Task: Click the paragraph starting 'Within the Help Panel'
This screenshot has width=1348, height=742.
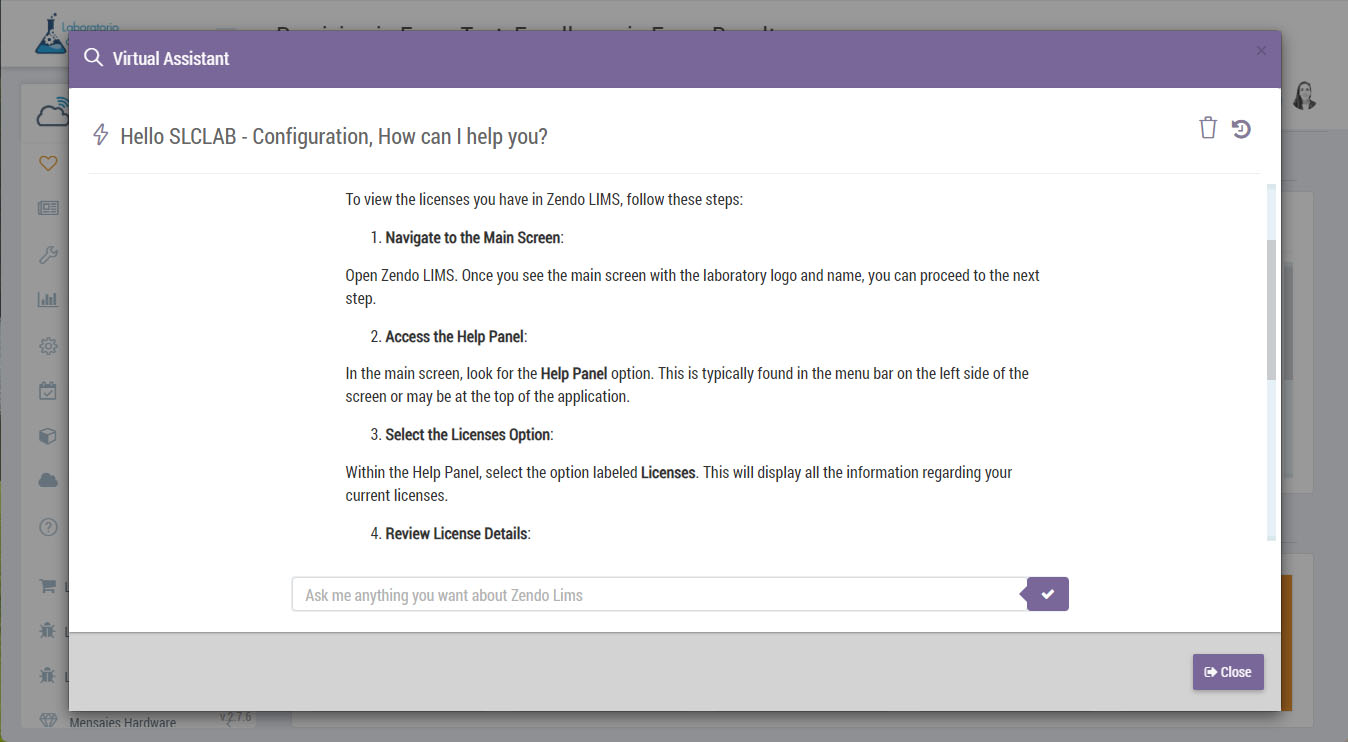Action: click(x=679, y=483)
